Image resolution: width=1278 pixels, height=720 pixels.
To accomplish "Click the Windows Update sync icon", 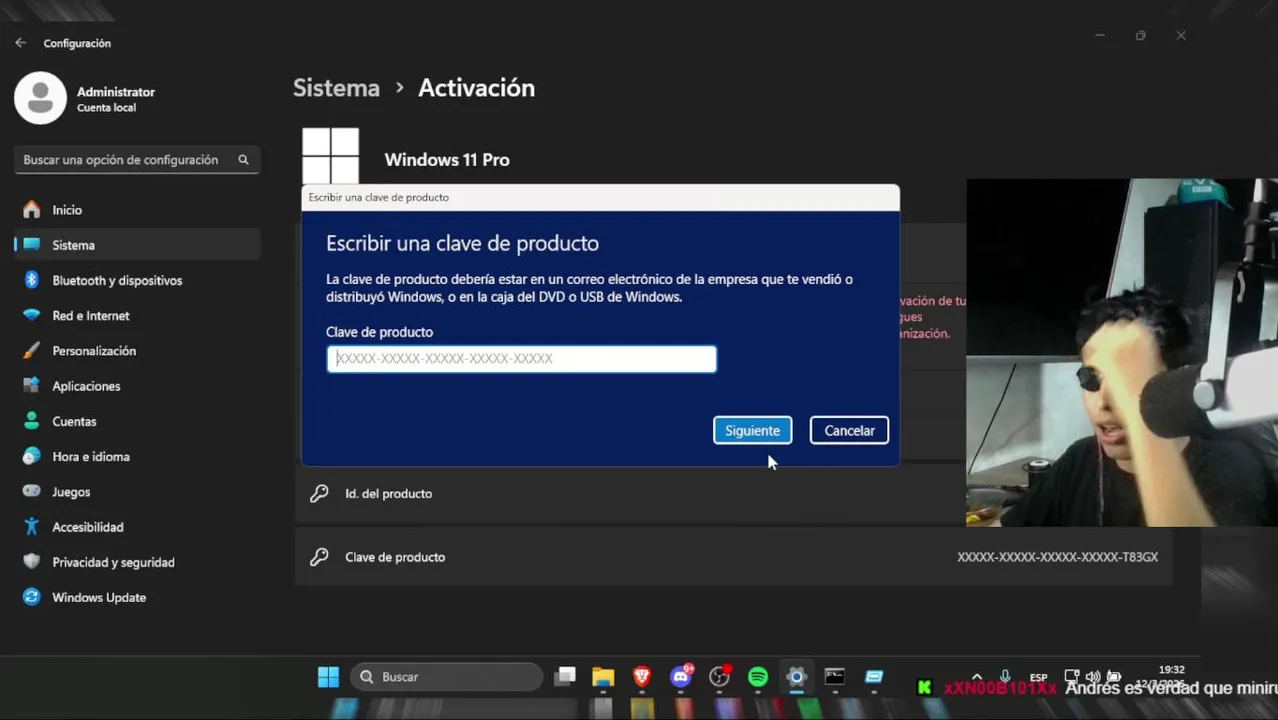I will click(32, 597).
